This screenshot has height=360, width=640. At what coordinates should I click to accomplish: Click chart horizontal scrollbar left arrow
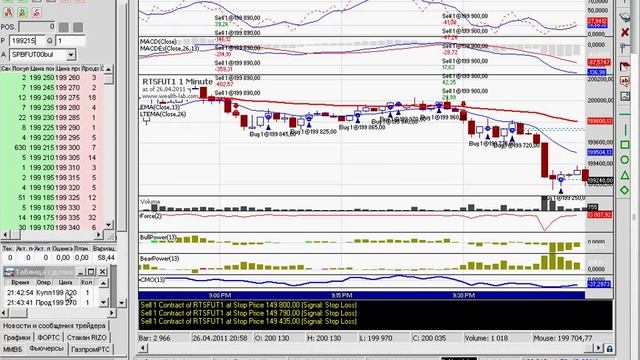click(143, 348)
